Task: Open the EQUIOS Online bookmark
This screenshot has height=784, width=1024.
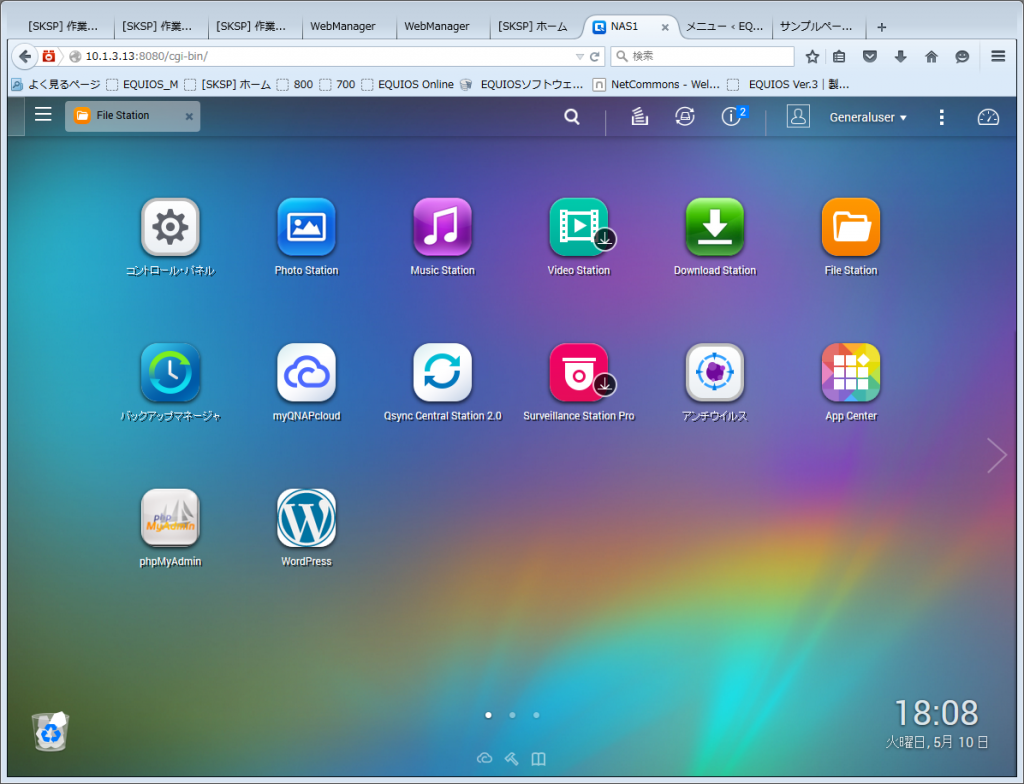Action: click(408, 84)
